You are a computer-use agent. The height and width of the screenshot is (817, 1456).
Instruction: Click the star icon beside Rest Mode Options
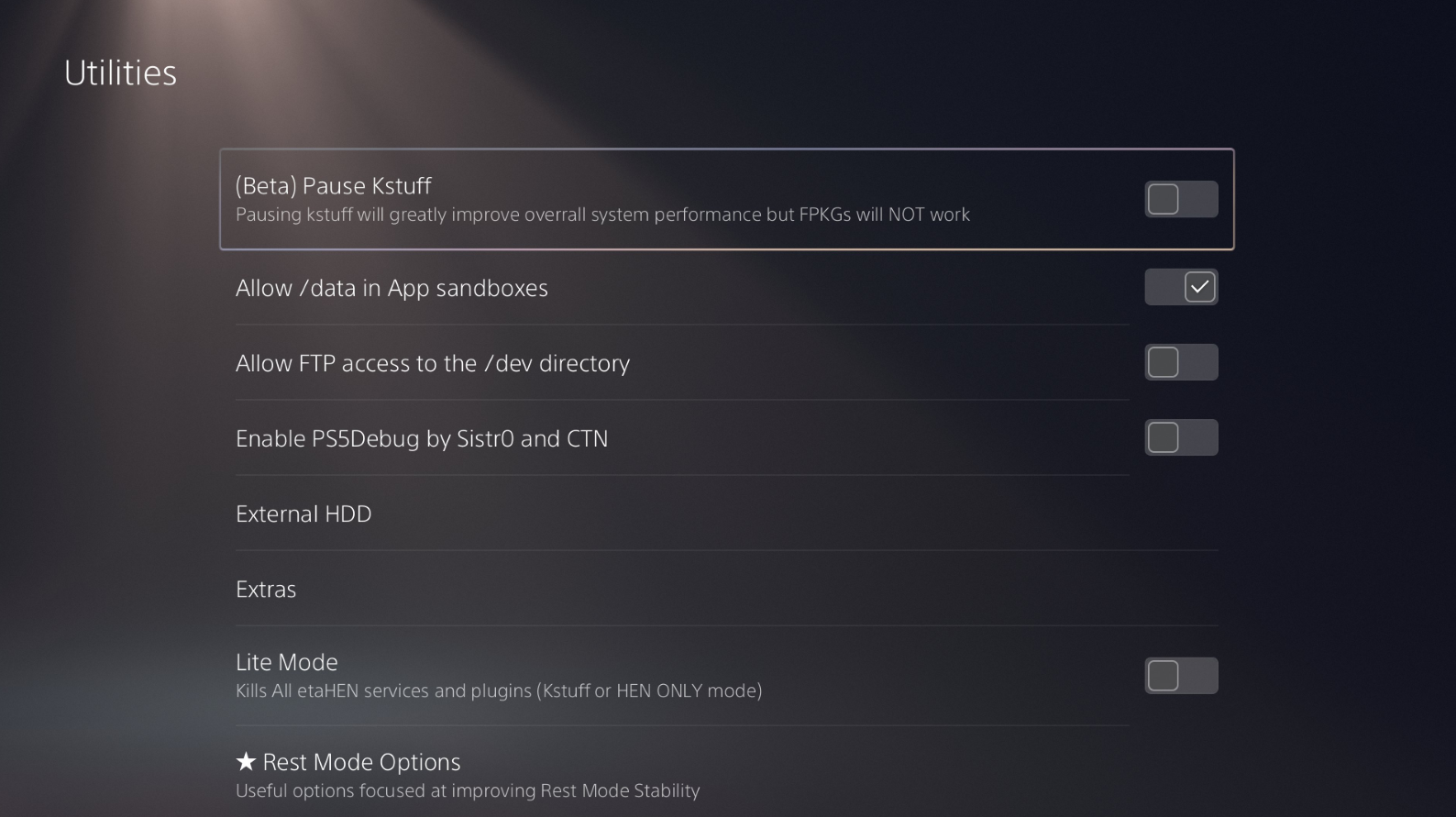click(246, 762)
